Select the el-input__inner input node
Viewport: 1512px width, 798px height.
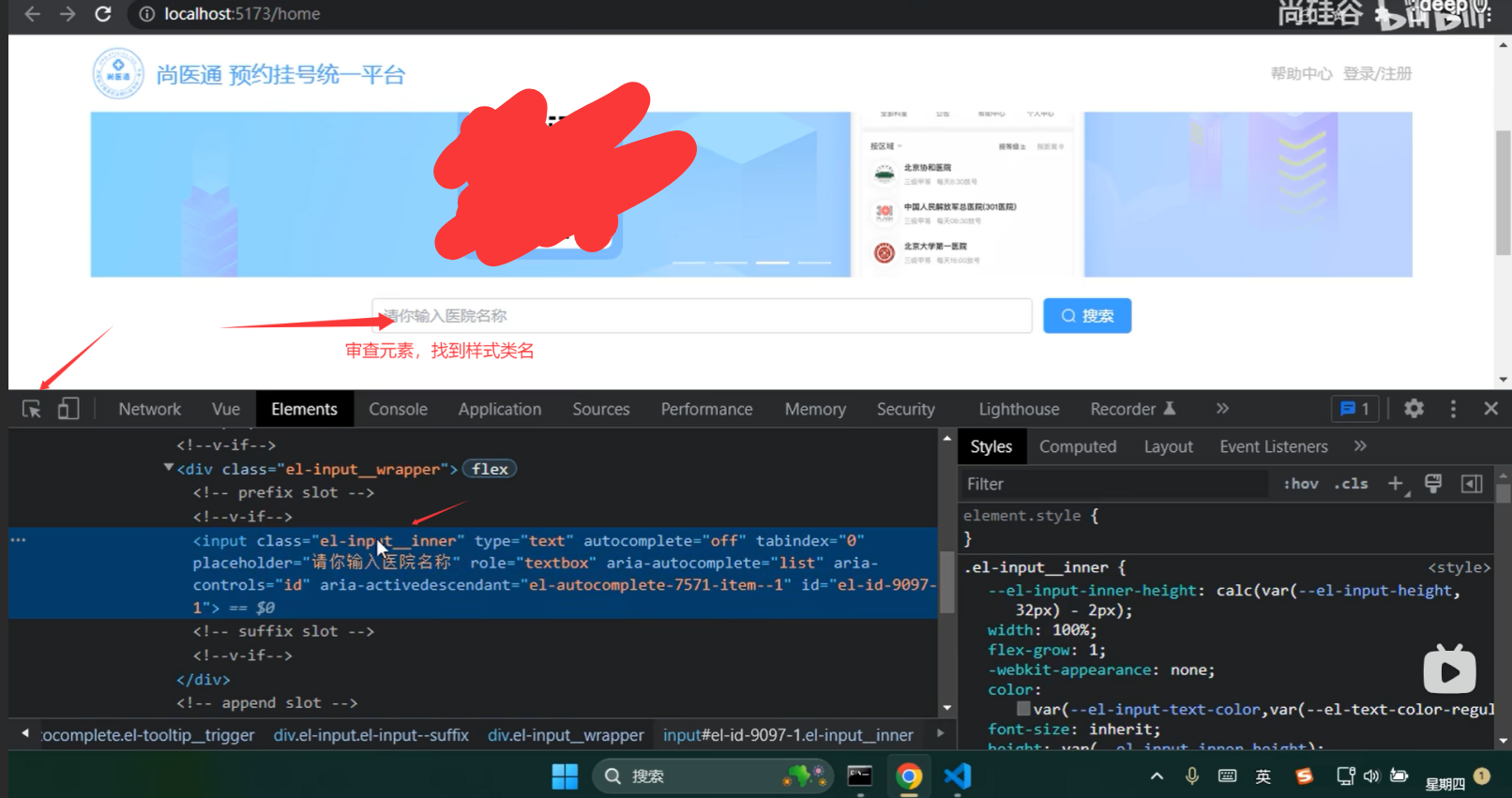tap(474, 573)
